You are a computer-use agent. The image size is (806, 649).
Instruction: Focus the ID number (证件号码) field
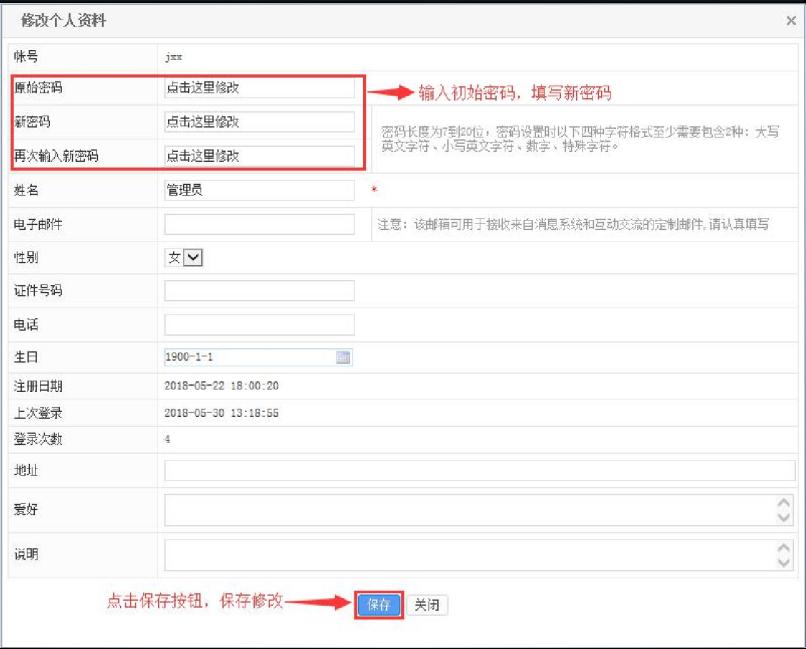click(259, 291)
